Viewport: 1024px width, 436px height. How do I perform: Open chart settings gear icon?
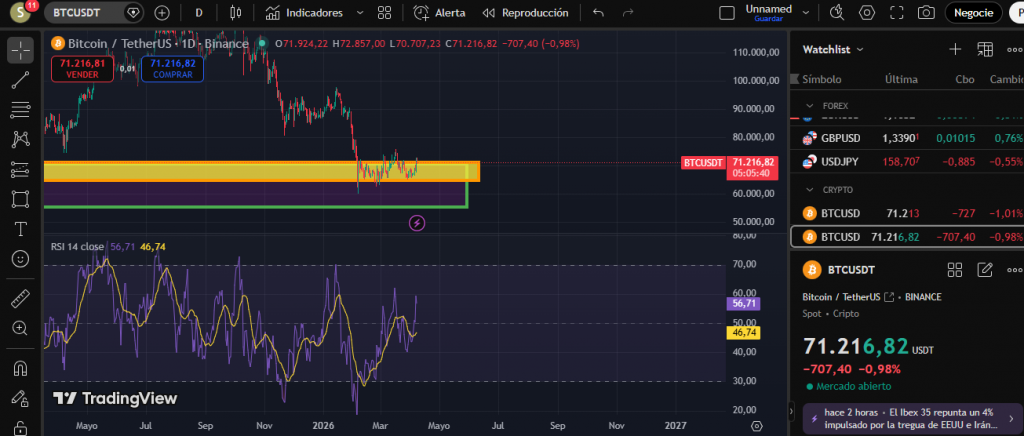tap(867, 13)
